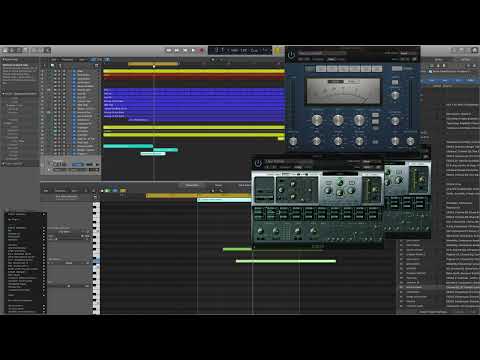Screen dimensions: 480x360
Task: Click the synth's fourth bottom-row knob
Action: click(313, 231)
